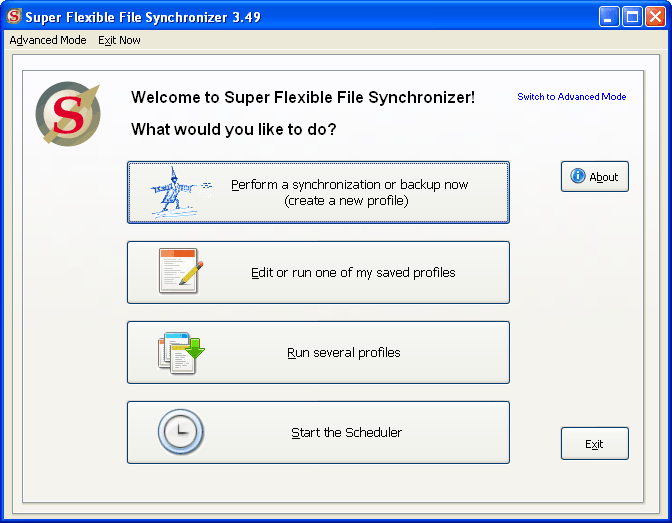Screen dimensions: 672x523
Task: Choose Exit Now in the menu bar
Action: 119,40
